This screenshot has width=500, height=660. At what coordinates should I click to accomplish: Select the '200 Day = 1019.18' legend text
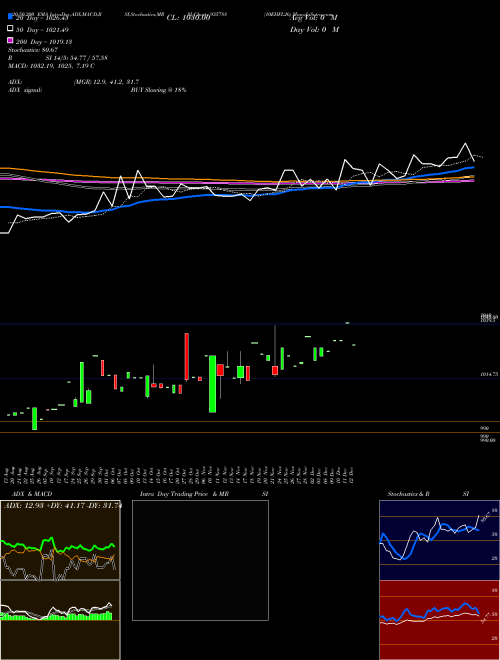(x=44, y=42)
